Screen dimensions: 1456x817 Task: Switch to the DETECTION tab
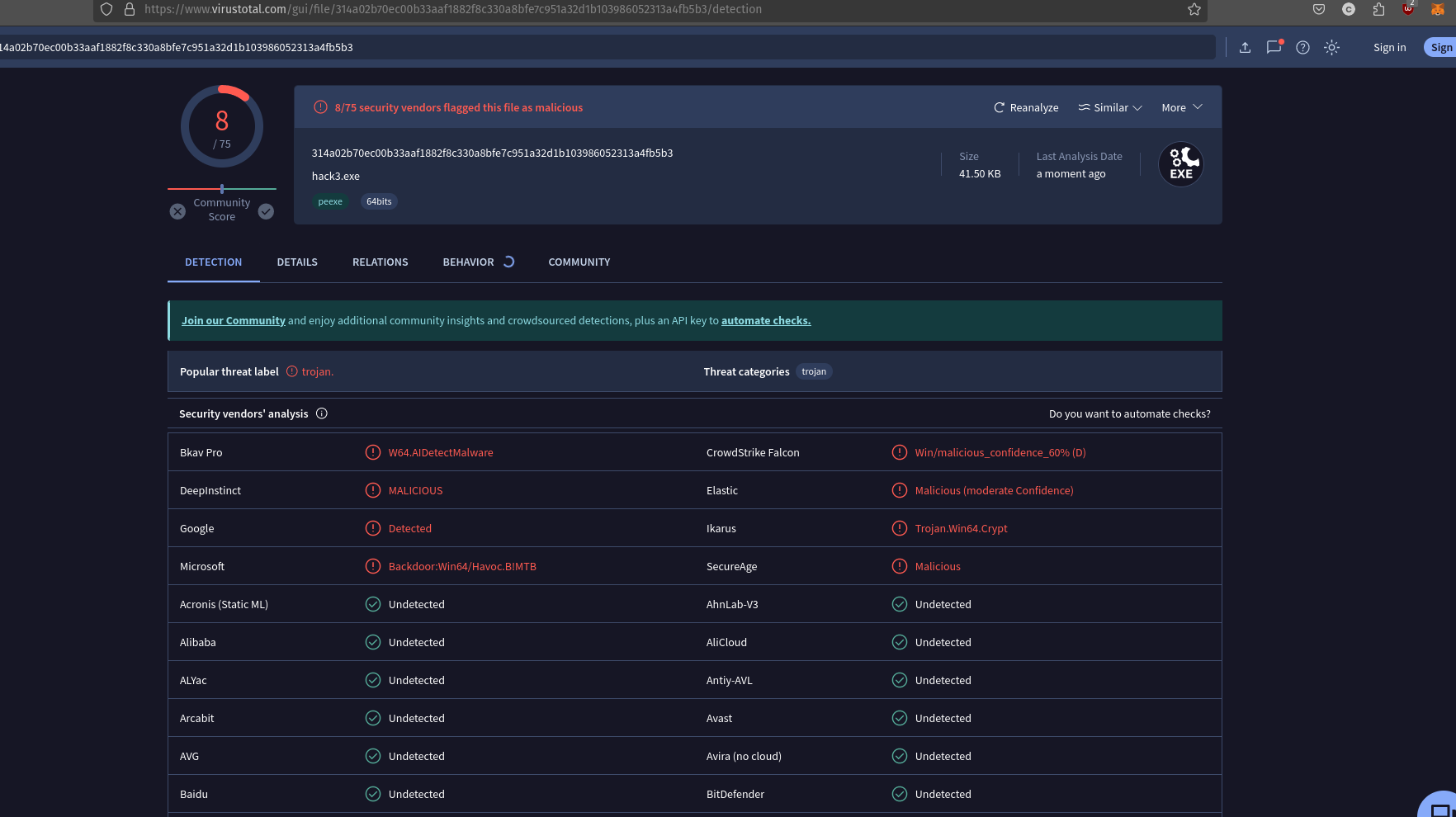214,262
